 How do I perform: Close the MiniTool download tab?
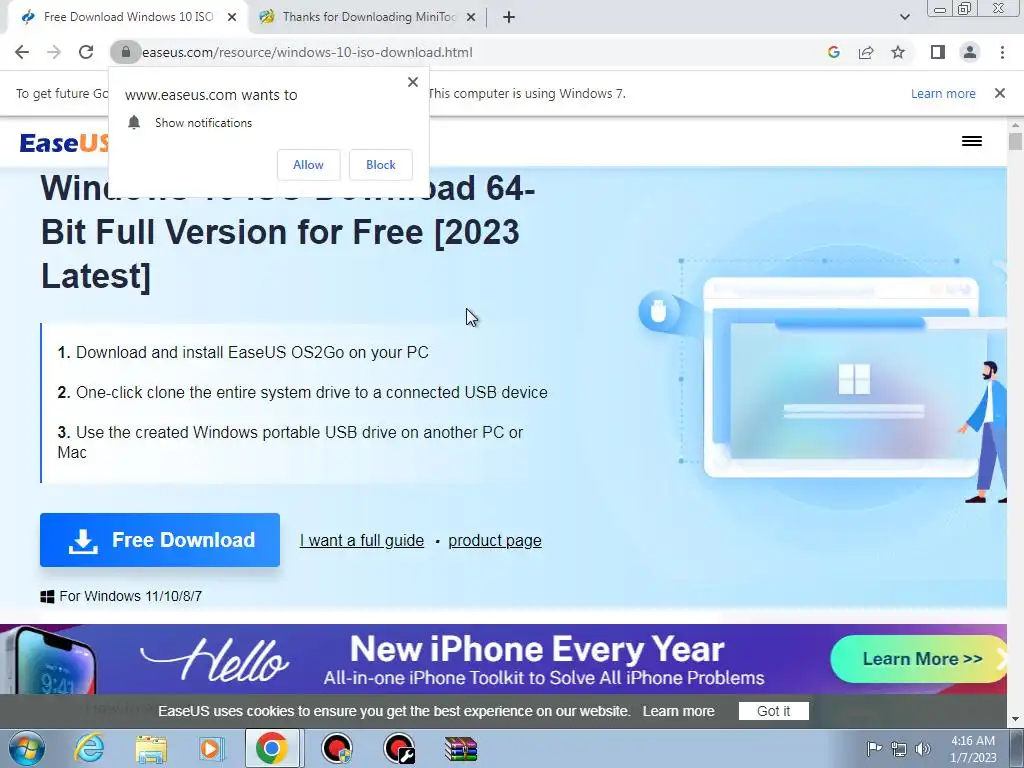(x=471, y=18)
